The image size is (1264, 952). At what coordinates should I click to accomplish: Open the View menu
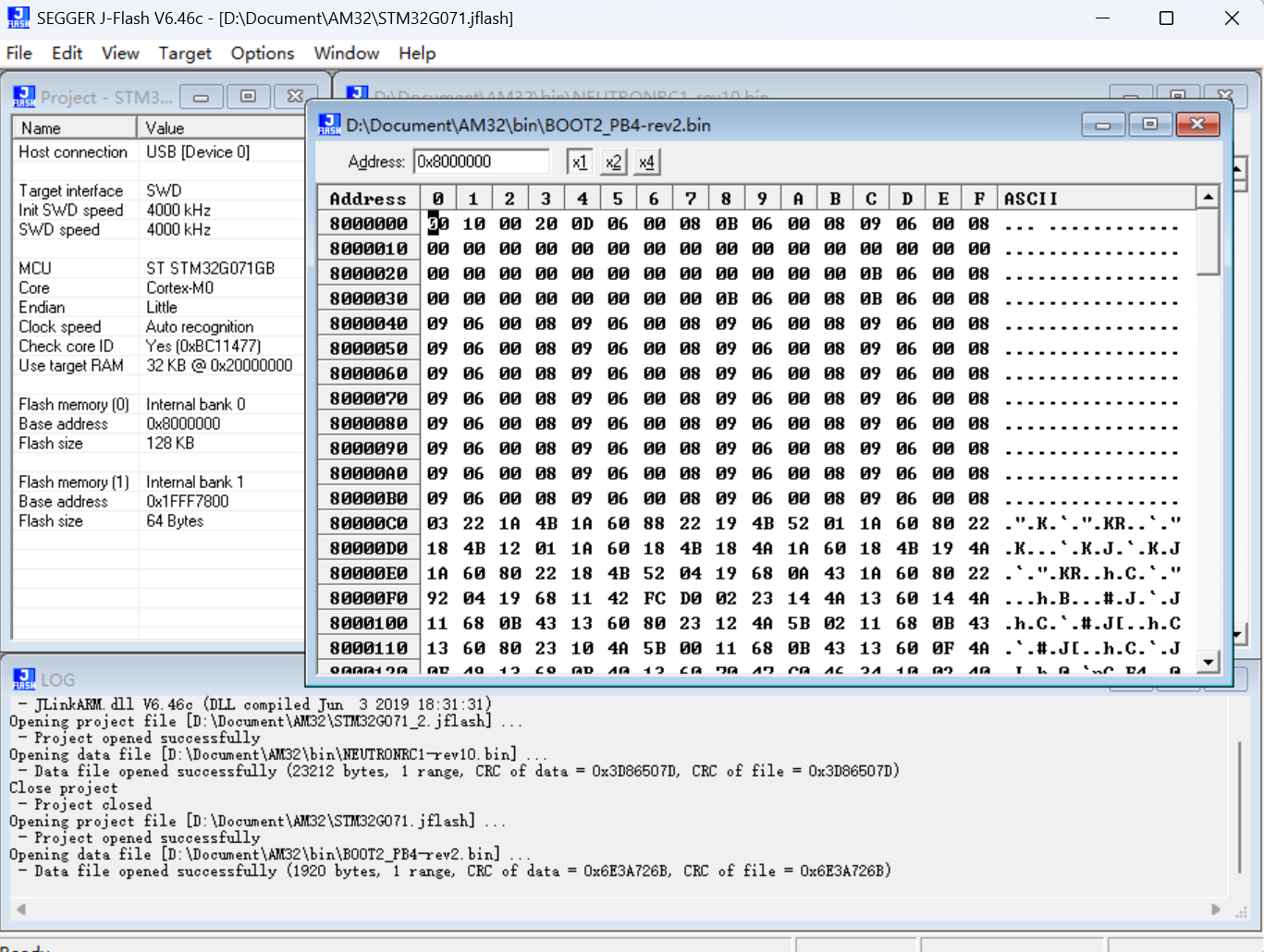coord(120,54)
